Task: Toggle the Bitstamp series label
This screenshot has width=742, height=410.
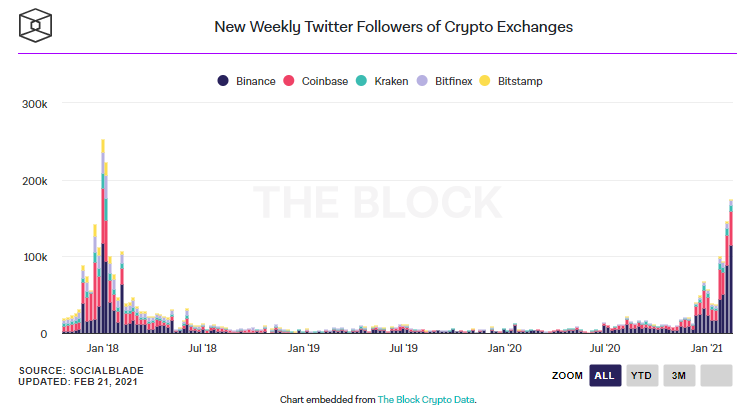Action: click(519, 80)
